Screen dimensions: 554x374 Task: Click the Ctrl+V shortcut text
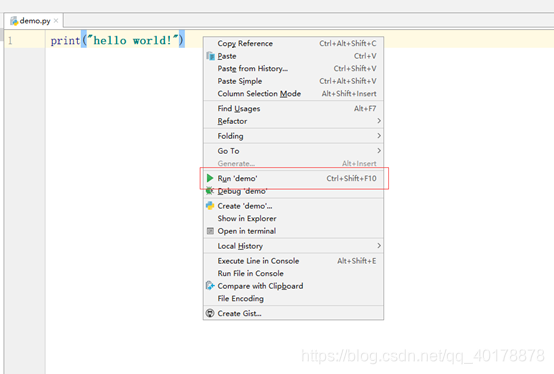click(x=365, y=56)
